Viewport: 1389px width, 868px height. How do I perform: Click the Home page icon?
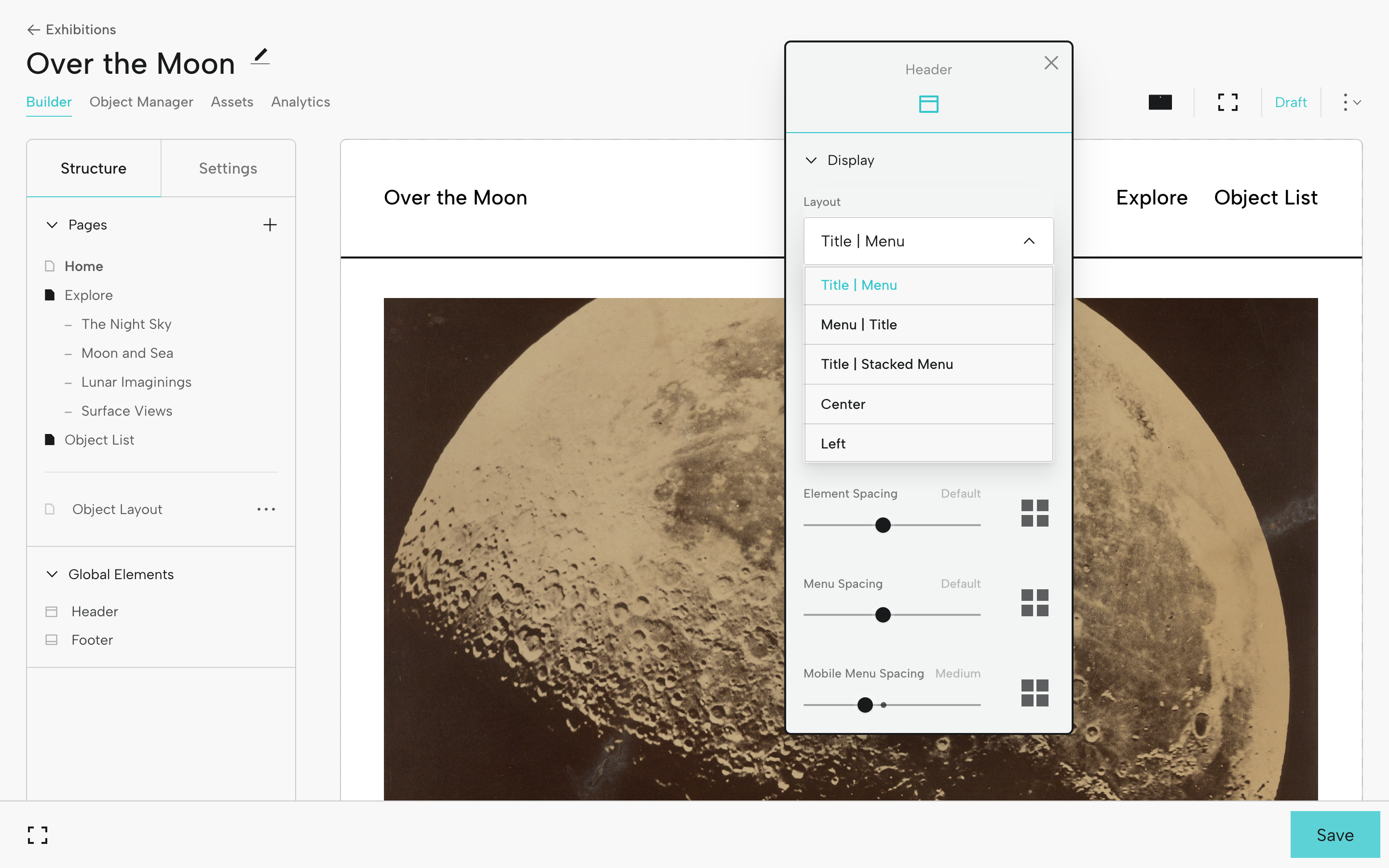pyautogui.click(x=50, y=266)
